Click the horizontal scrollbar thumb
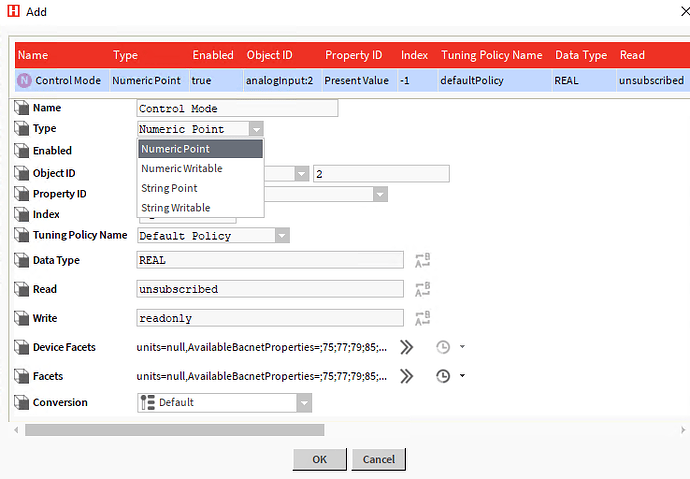This screenshot has height=479, width=690. 175,430
